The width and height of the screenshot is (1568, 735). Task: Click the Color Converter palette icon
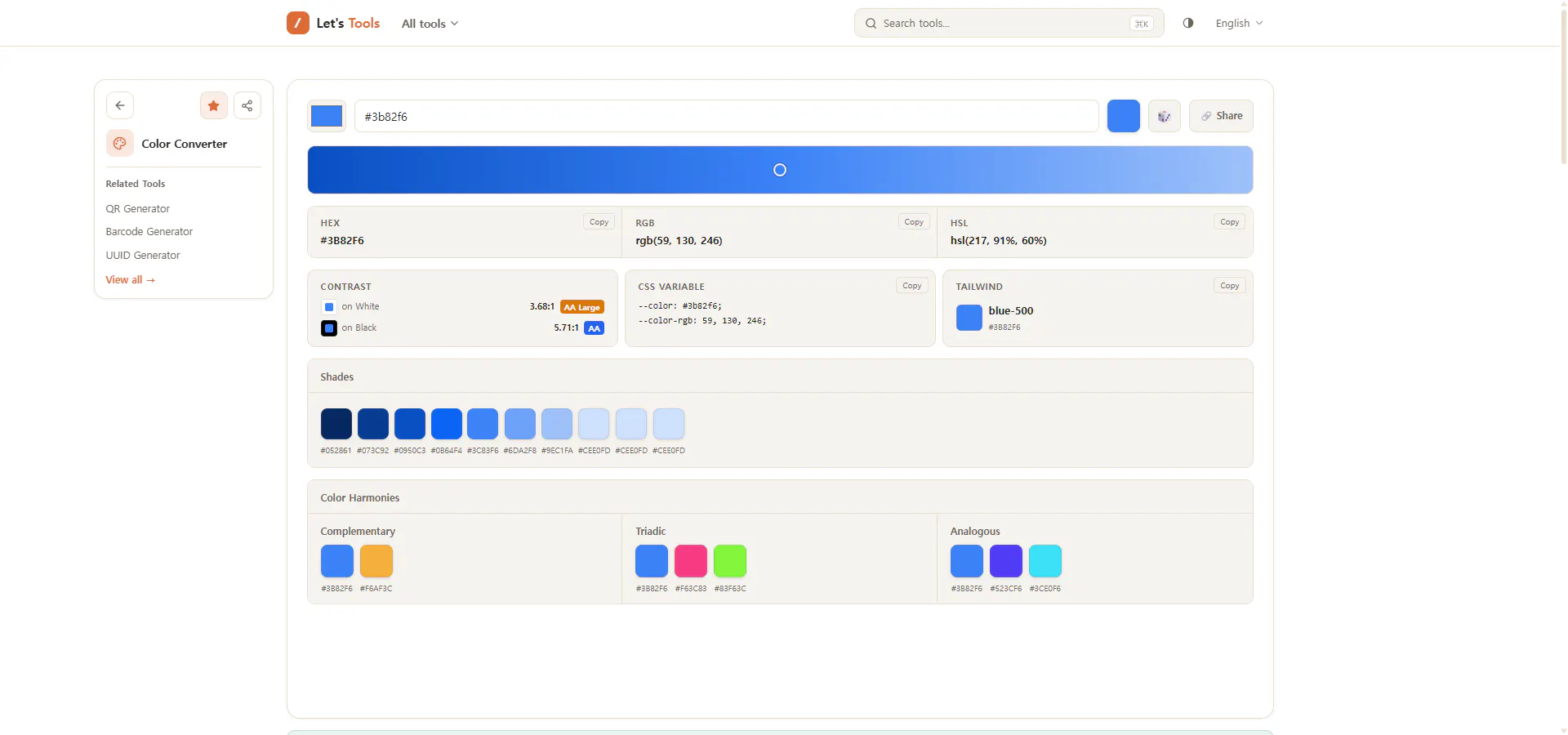point(120,143)
